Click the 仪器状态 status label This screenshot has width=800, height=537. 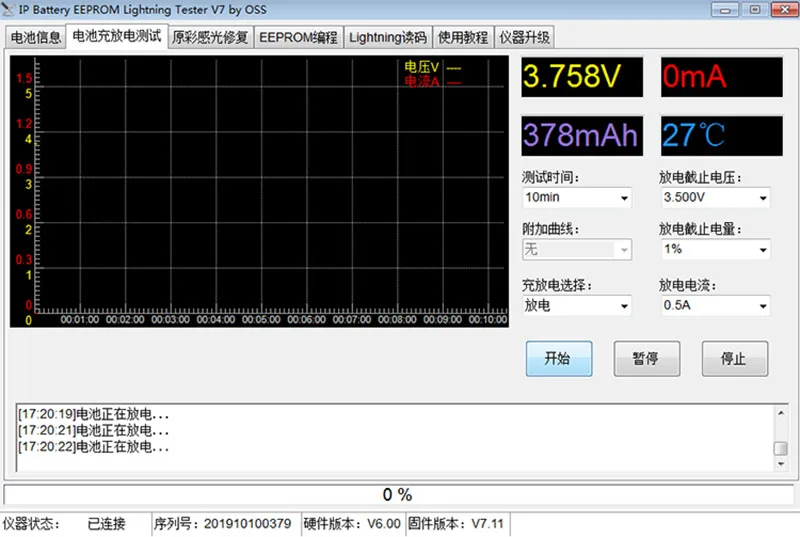[x=31, y=524]
